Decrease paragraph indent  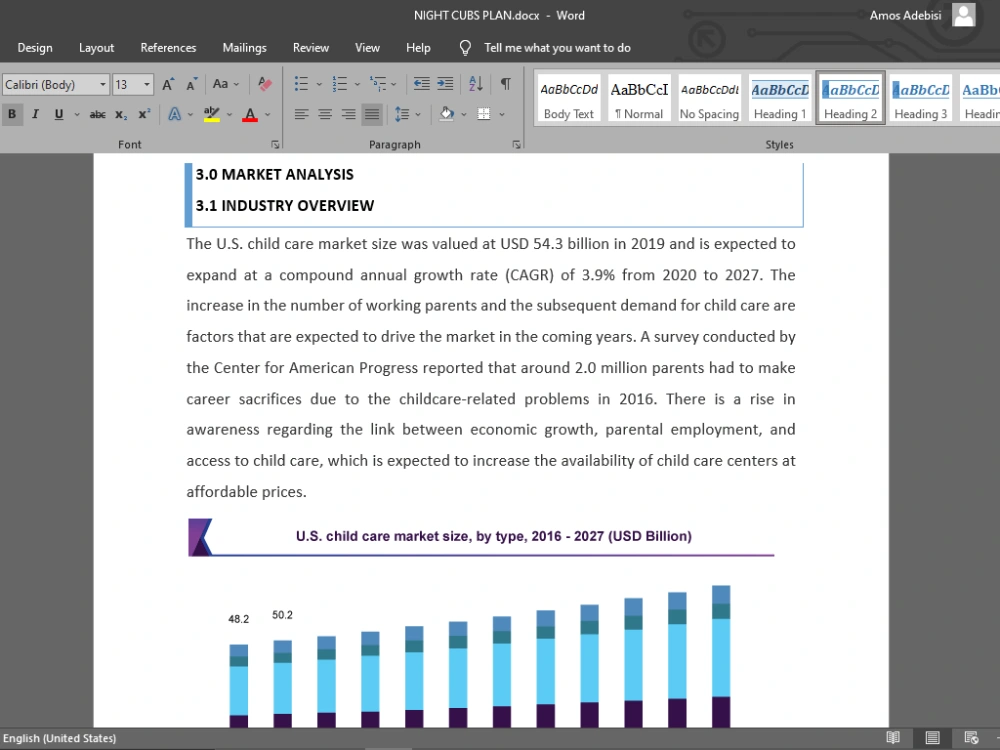tap(422, 84)
